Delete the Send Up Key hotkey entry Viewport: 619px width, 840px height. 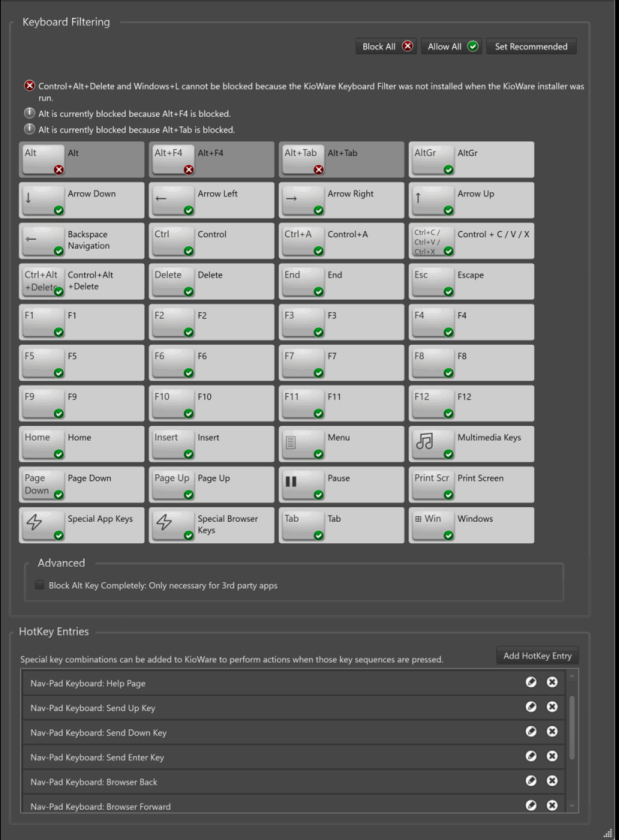click(x=552, y=707)
